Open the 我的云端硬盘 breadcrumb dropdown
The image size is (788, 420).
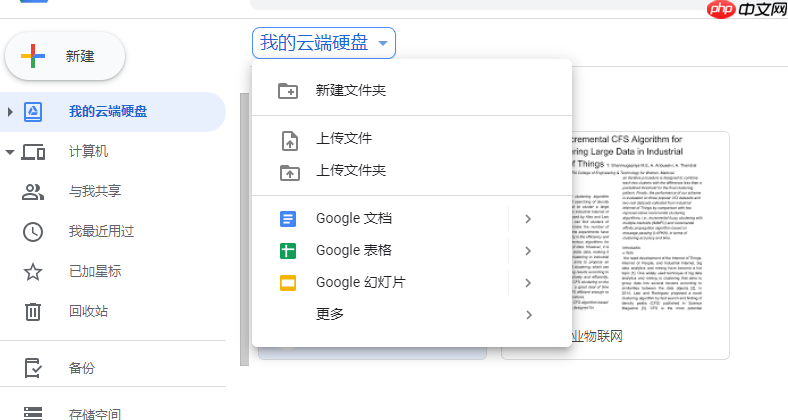[324, 43]
